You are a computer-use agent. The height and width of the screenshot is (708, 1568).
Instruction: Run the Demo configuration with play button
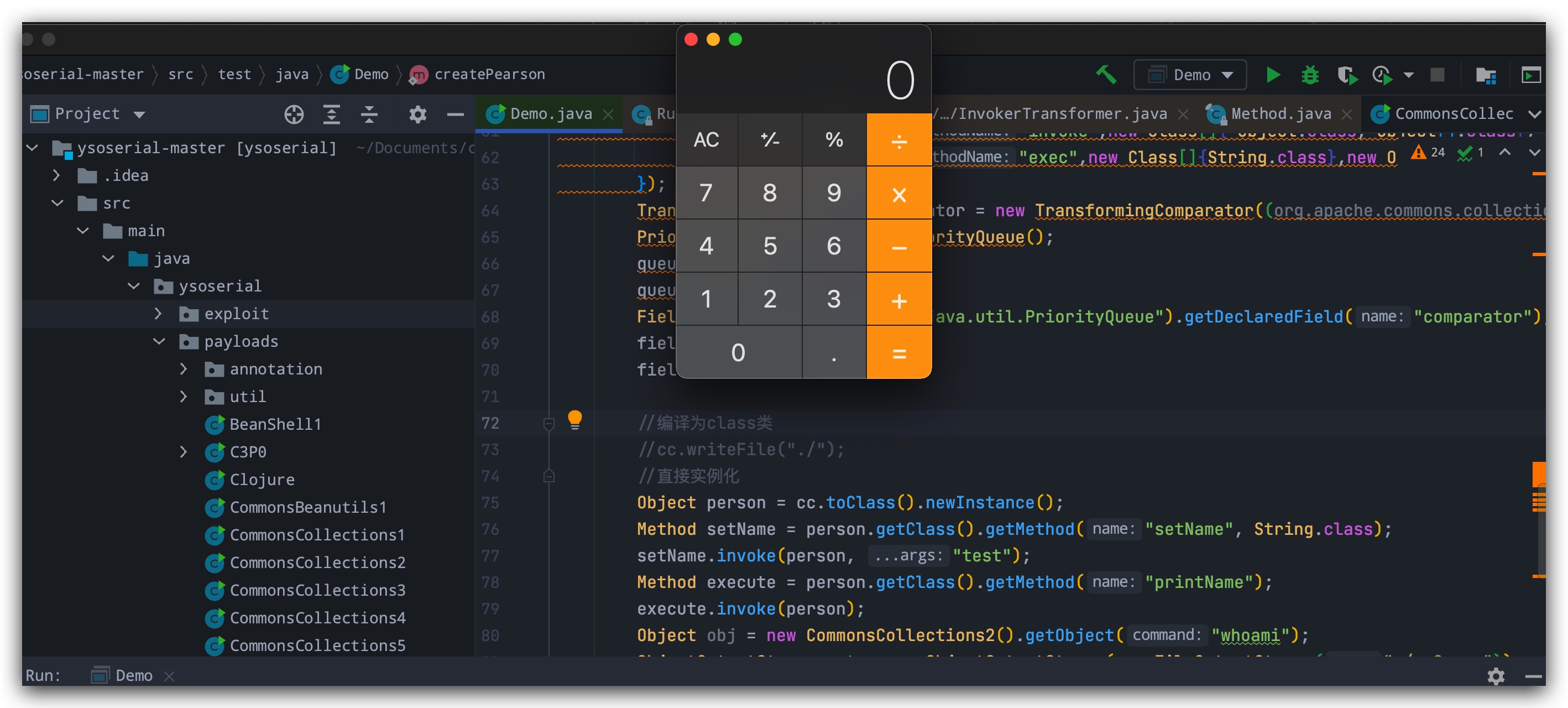click(x=1272, y=75)
